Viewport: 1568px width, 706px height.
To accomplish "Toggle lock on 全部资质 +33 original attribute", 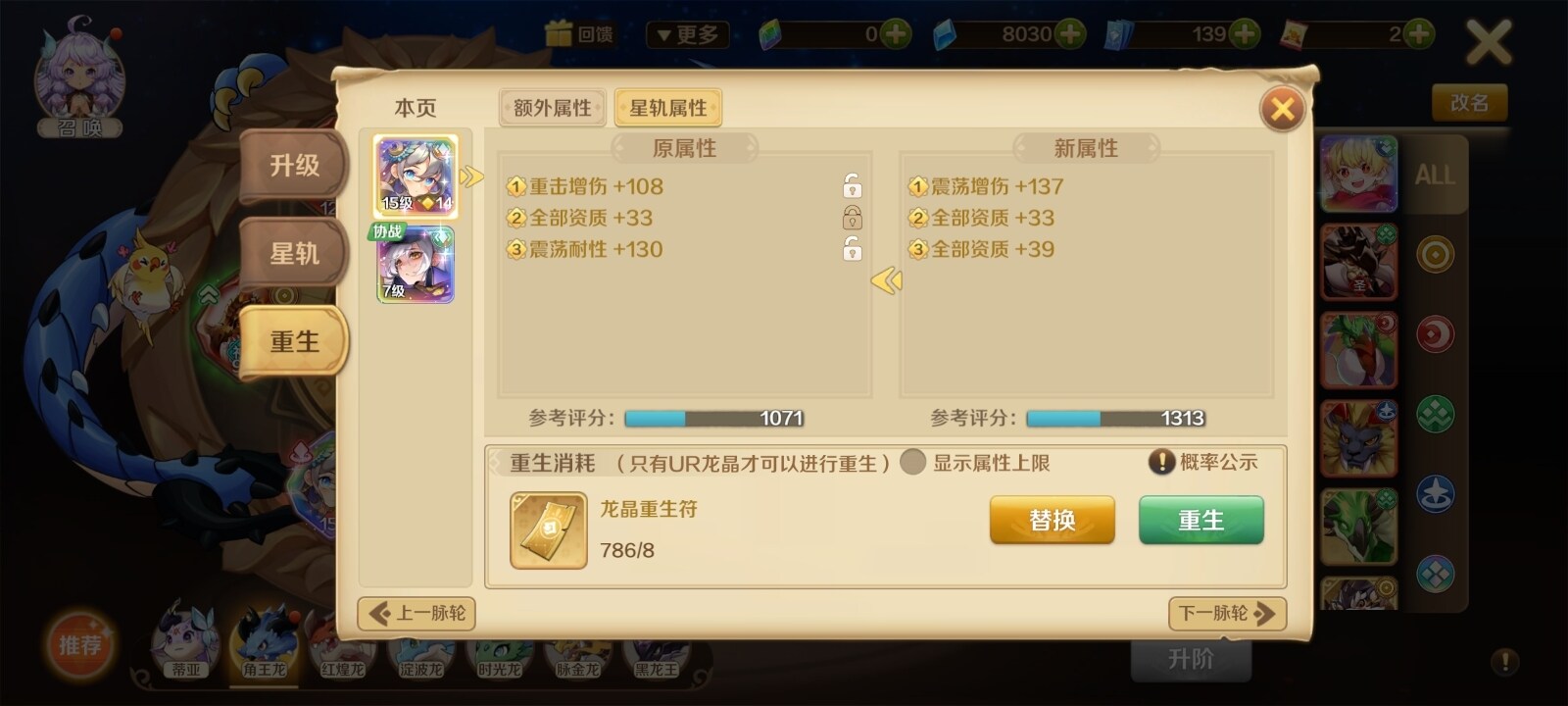I will (853, 218).
